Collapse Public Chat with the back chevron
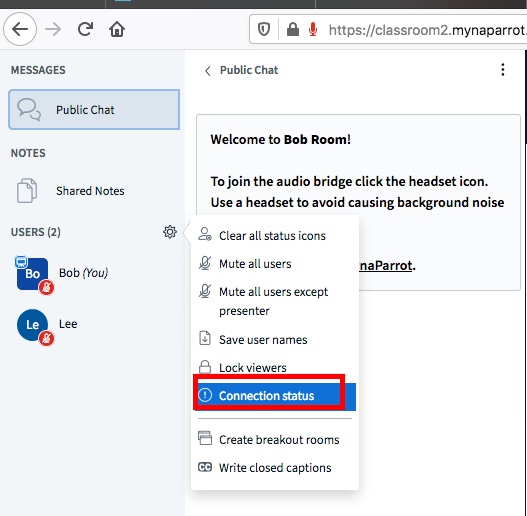Screen dimensions: 527x516 coord(208,71)
